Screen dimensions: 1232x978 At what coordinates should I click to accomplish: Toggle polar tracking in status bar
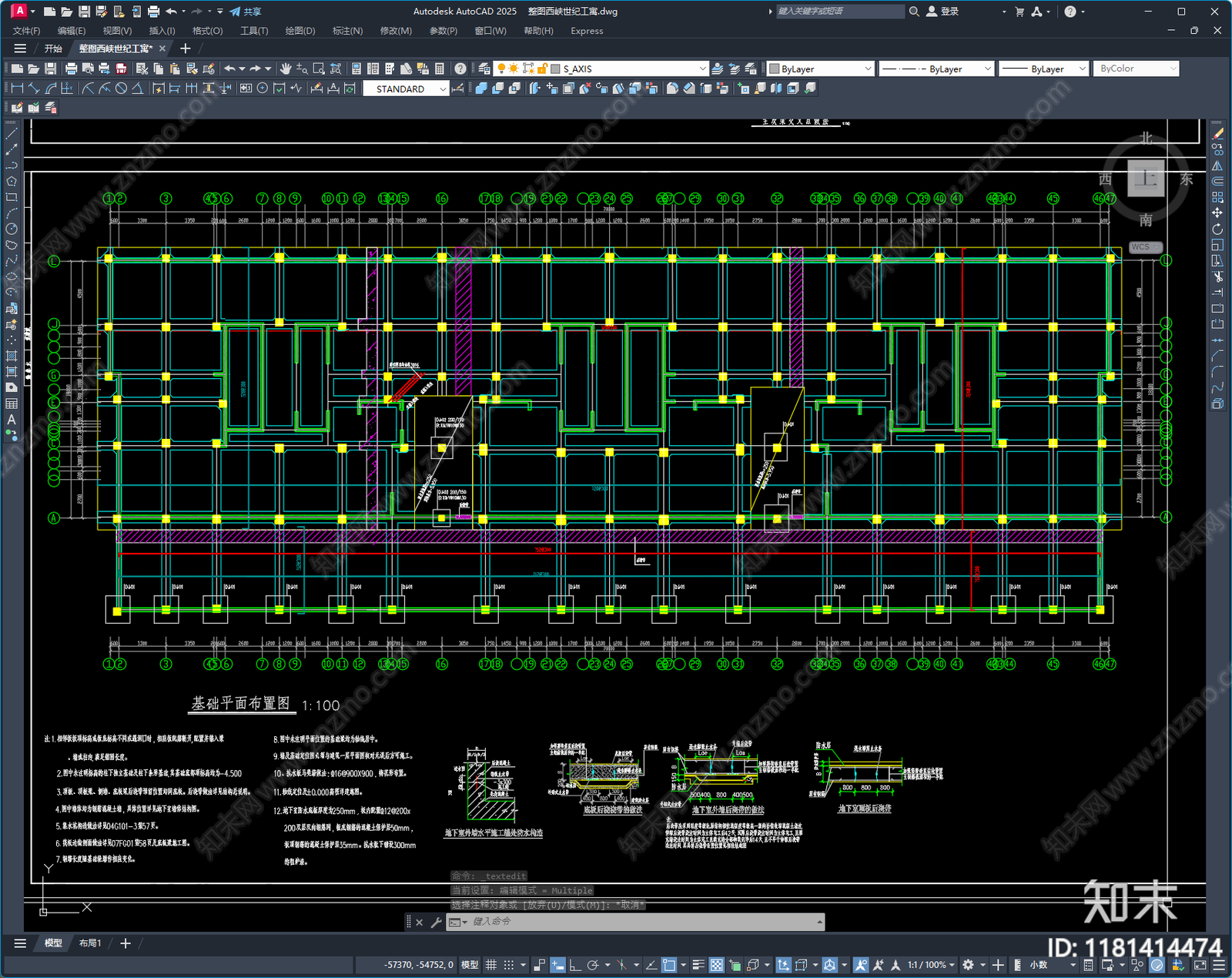[x=592, y=965]
